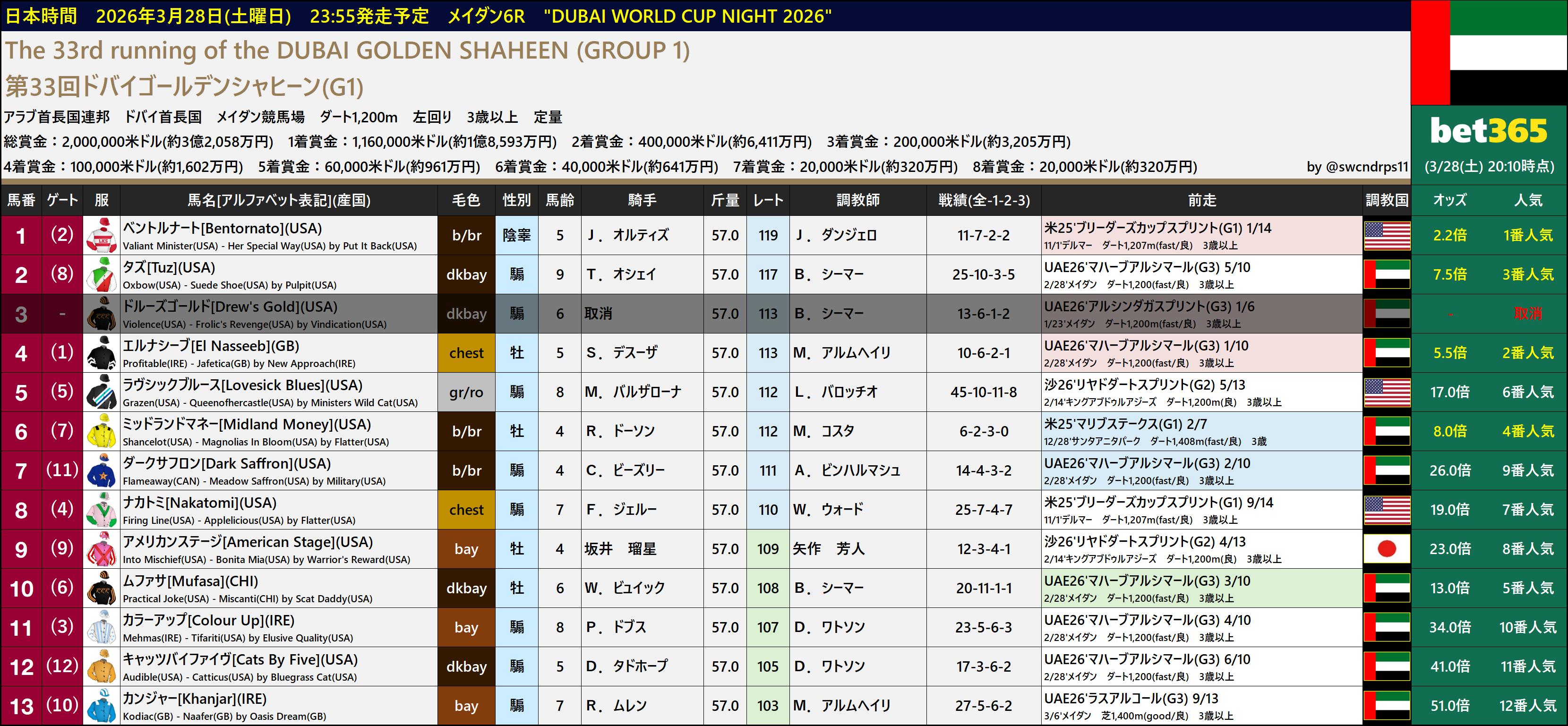This screenshot has width=1568, height=726.
Task: Click Bentornato's jockey silks icon
Action: point(102,236)
